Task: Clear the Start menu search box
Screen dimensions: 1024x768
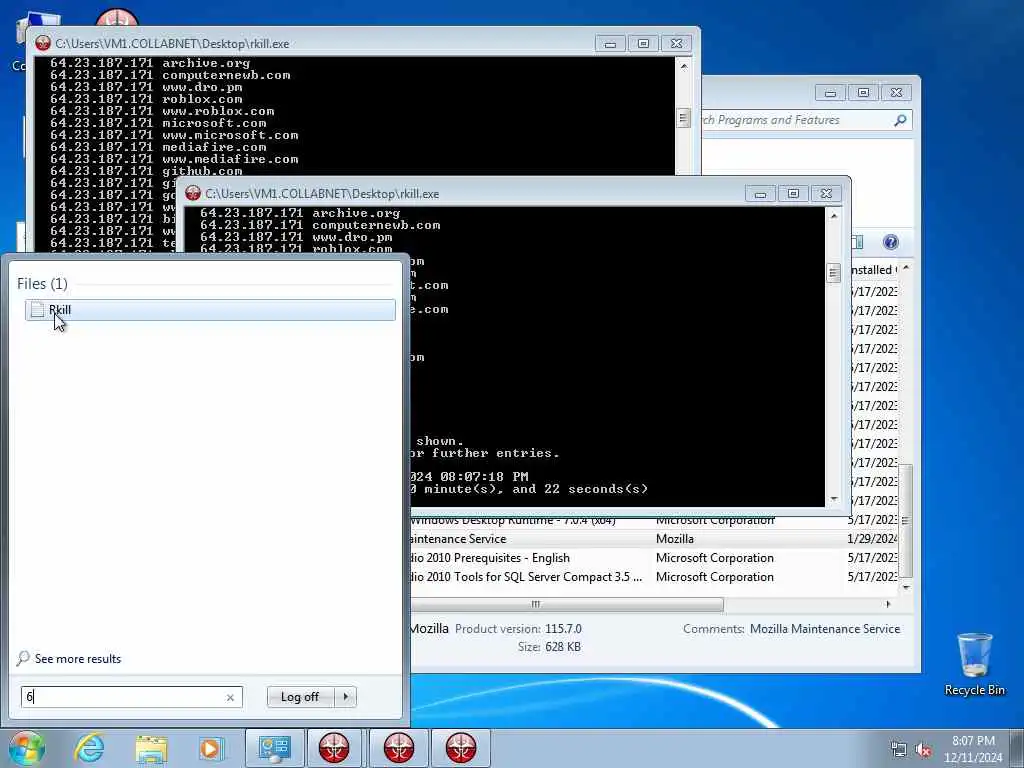Action: (230, 697)
